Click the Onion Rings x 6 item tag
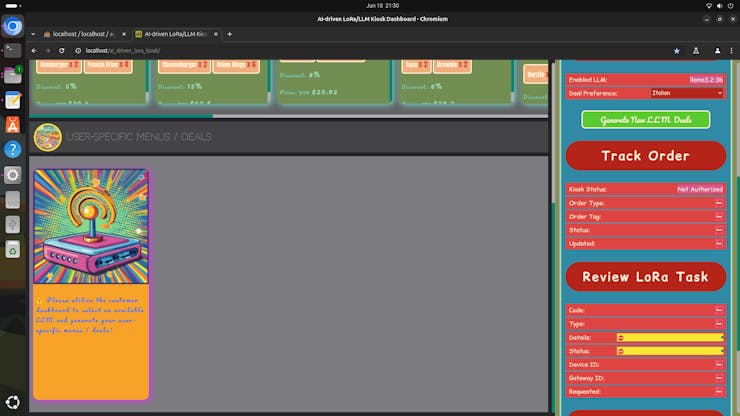This screenshot has width=740, height=416. pyautogui.click(x=236, y=65)
